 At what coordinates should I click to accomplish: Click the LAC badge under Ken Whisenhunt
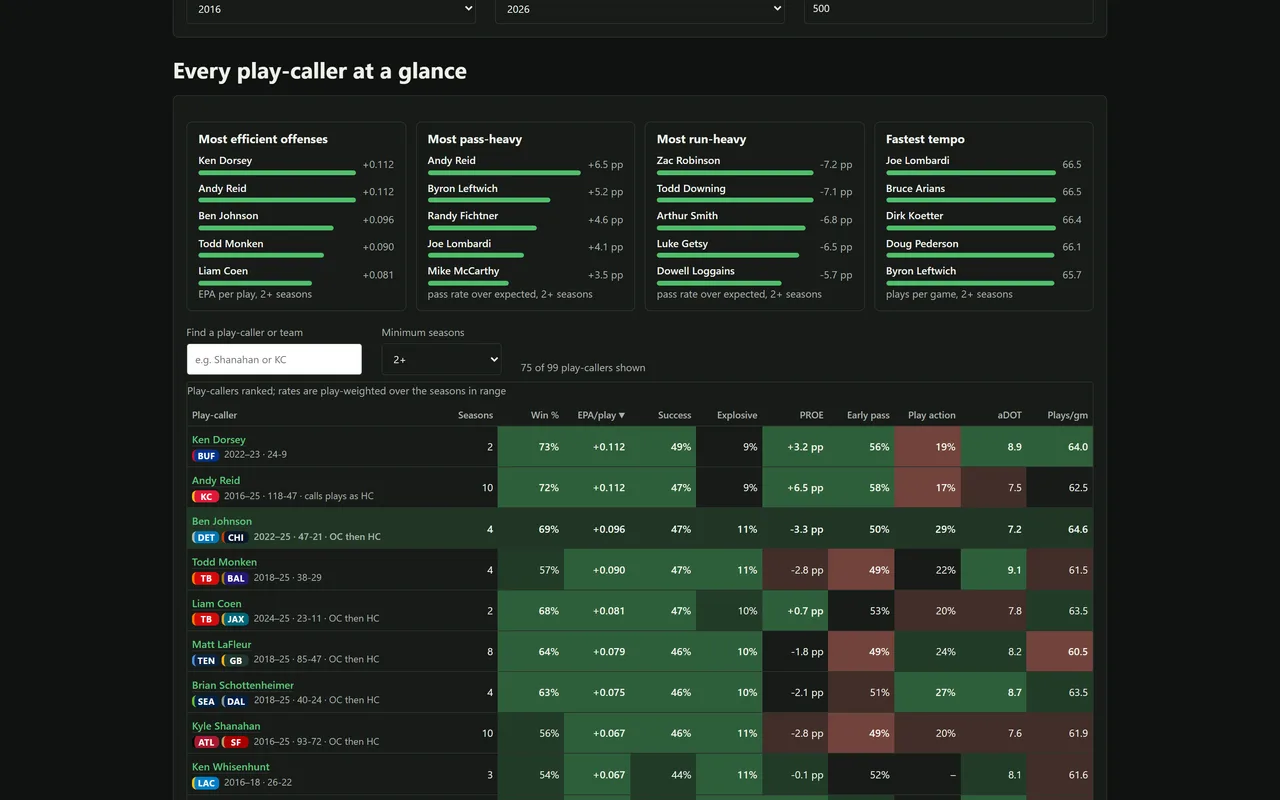point(206,783)
